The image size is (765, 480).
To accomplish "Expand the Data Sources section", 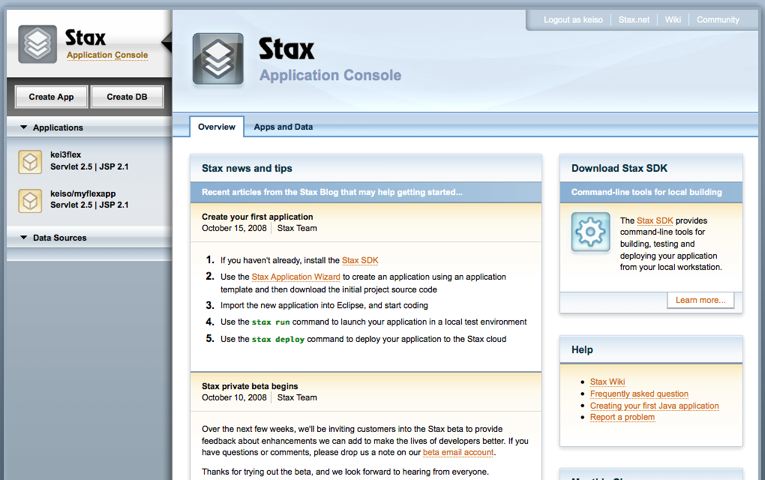I will click(x=25, y=238).
